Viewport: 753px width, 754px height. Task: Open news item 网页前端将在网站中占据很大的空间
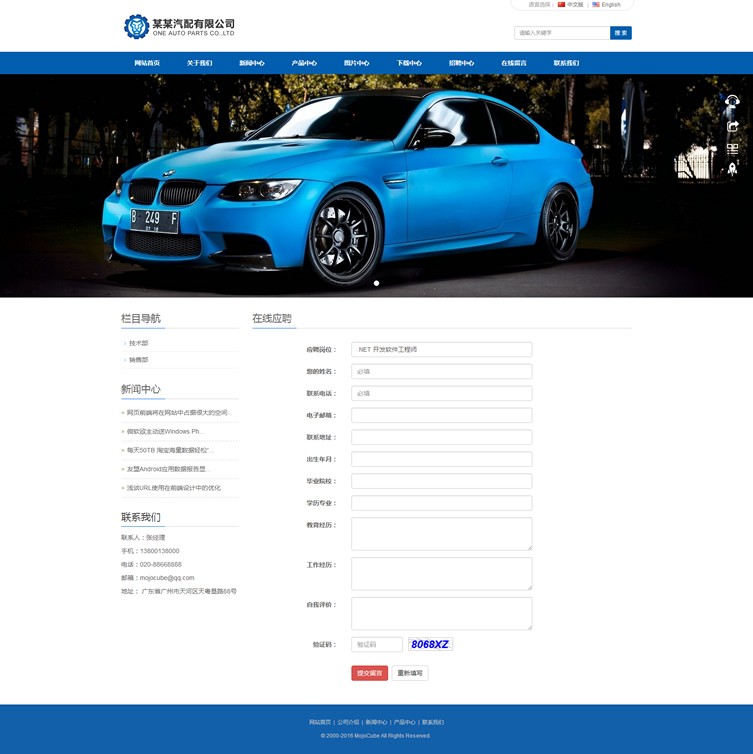pos(179,413)
